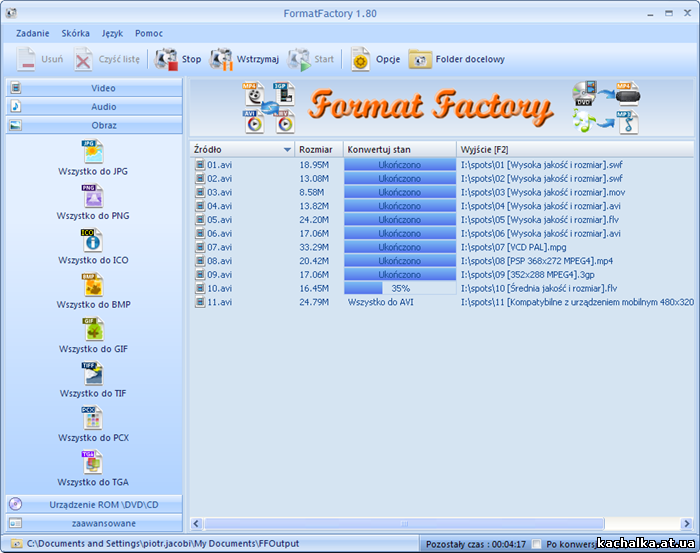Image resolution: width=700 pixels, height=553 pixels.
Task: Expand the Video category panel
Action: 94,88
